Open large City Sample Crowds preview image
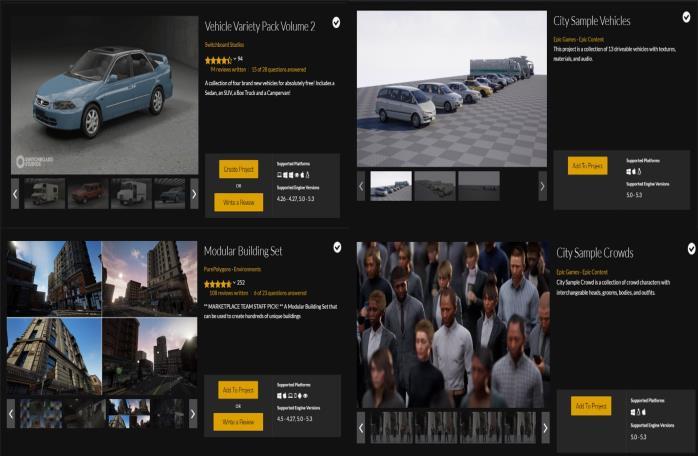Image resolution: width=698 pixels, height=456 pixels. tap(453, 325)
